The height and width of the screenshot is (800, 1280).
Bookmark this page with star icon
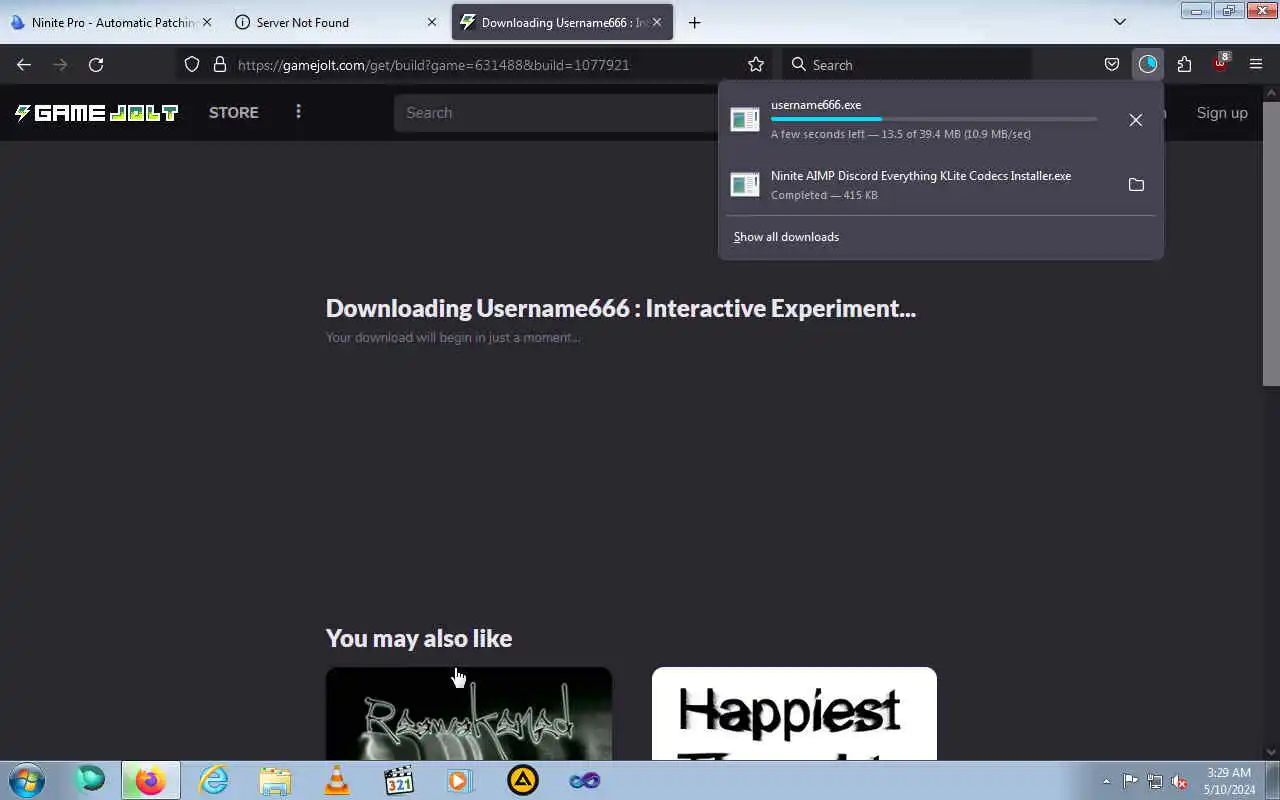[756, 65]
